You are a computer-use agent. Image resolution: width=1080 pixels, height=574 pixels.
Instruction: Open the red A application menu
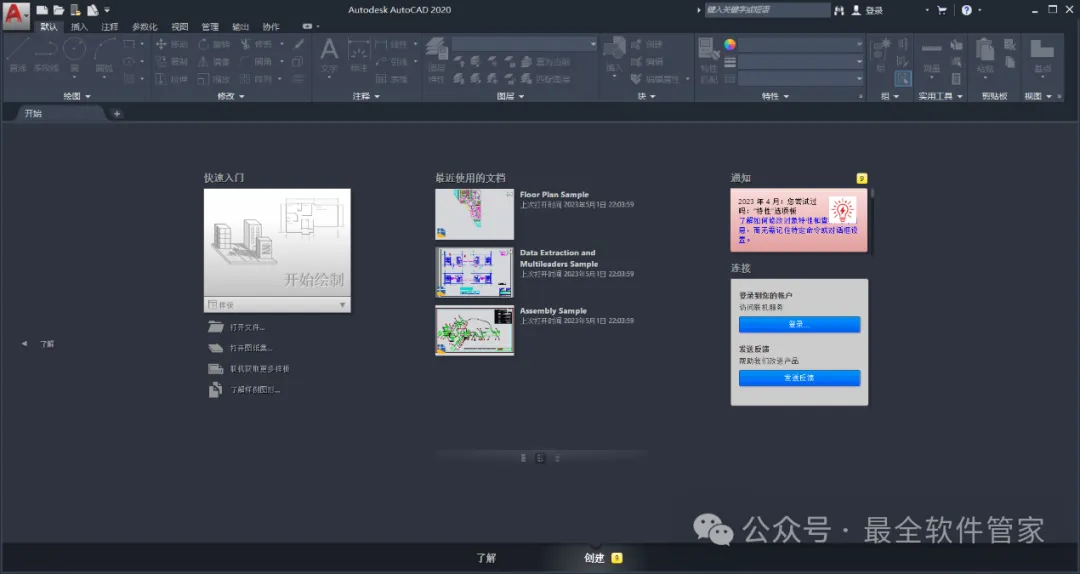coord(15,15)
